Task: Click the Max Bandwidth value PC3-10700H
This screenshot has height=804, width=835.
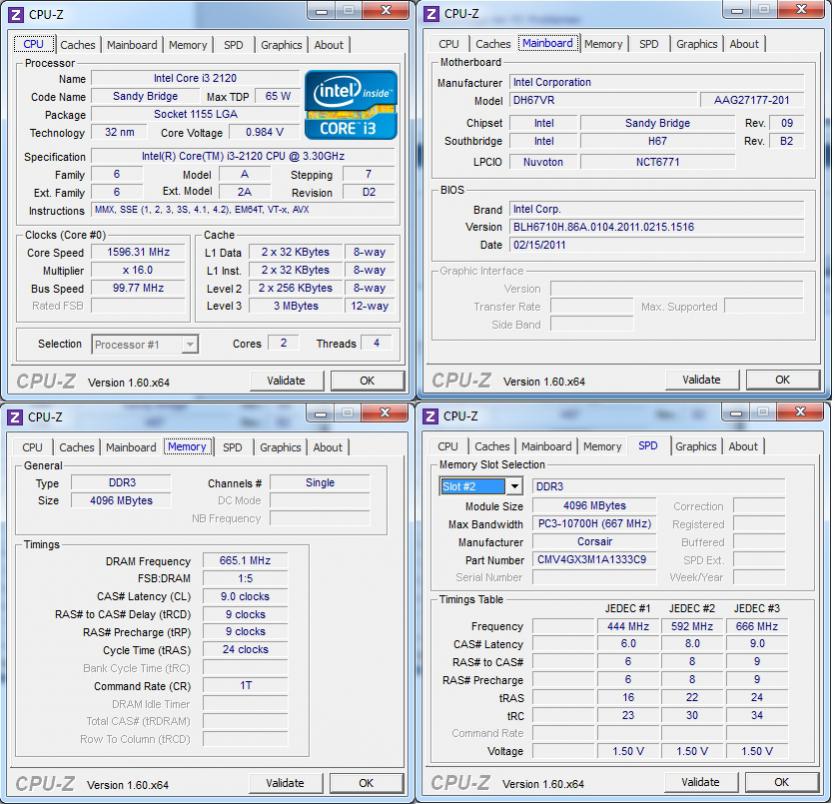Action: [x=594, y=523]
